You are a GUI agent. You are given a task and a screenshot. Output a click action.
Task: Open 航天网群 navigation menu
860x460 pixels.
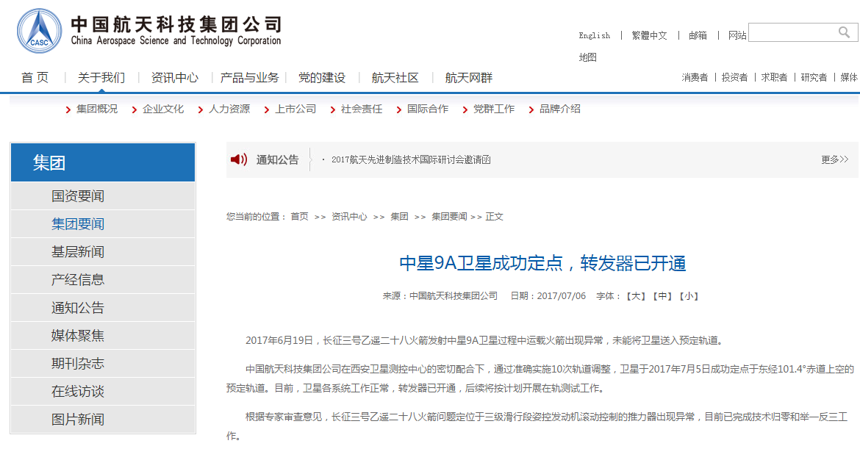pyautogui.click(x=468, y=78)
